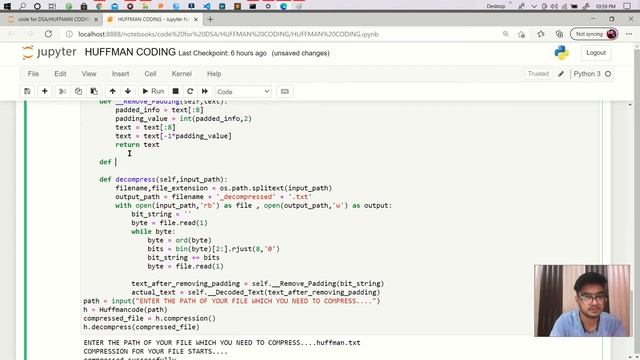Click the 'return text' line in code
The width and height of the screenshot is (640, 360).
pos(137,144)
